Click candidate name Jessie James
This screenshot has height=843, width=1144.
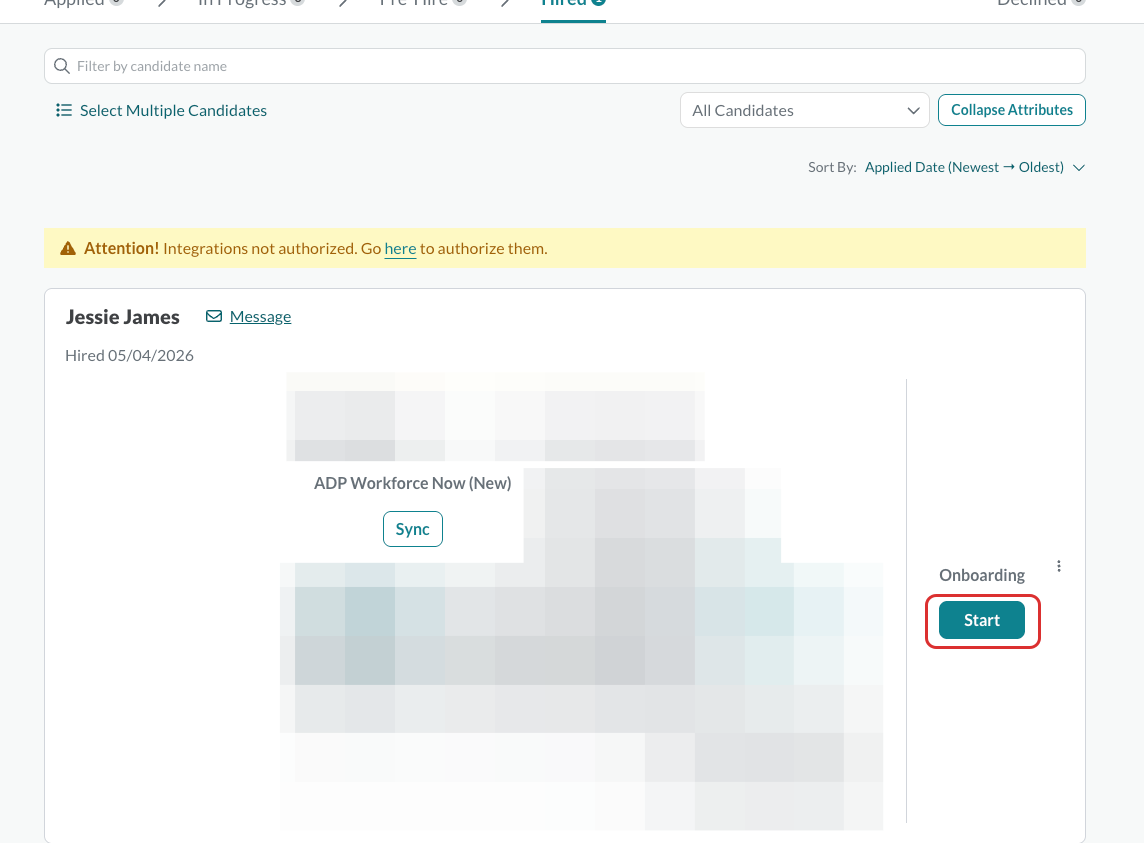(x=123, y=317)
